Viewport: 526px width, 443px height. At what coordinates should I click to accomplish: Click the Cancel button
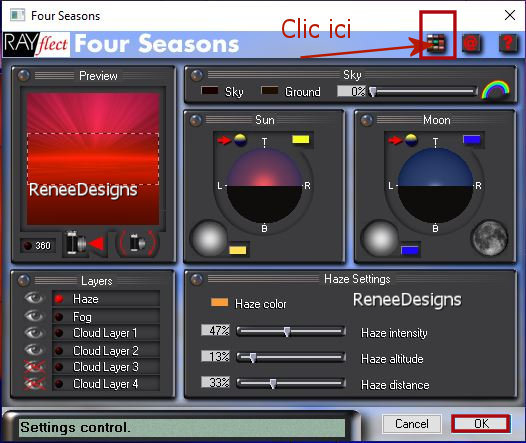click(412, 424)
